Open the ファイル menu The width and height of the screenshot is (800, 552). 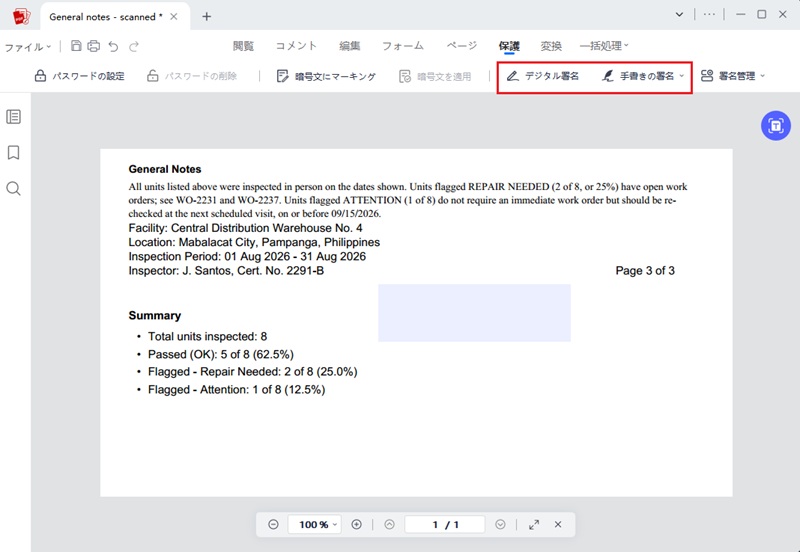28,47
